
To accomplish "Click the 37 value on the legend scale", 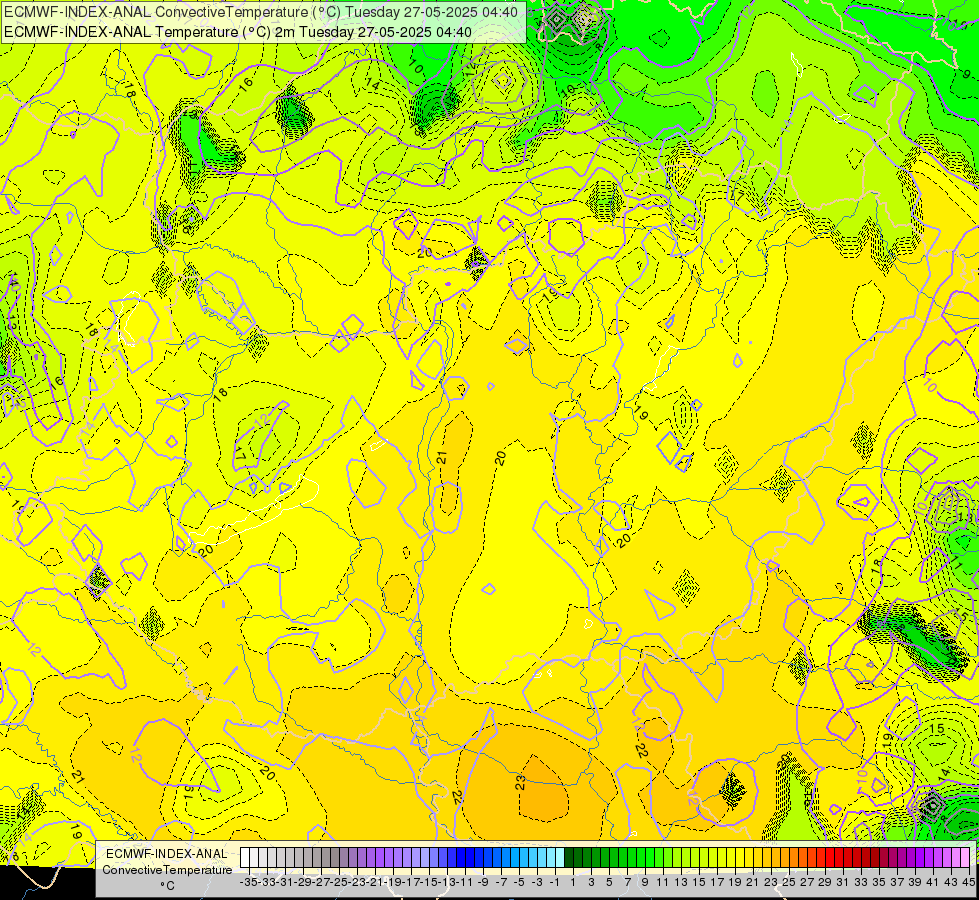I will coord(897,882).
